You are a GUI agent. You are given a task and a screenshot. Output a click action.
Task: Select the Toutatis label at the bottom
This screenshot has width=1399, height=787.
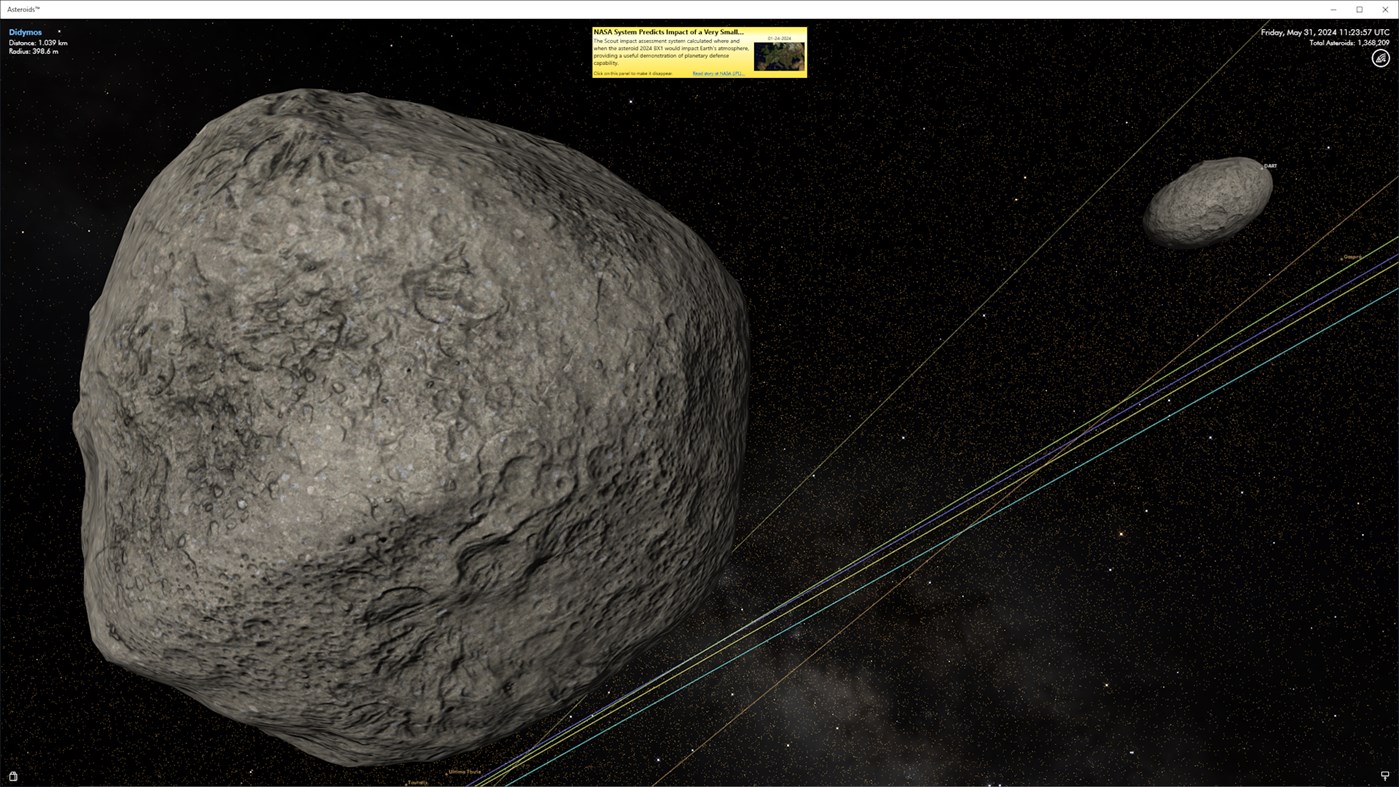(x=417, y=781)
